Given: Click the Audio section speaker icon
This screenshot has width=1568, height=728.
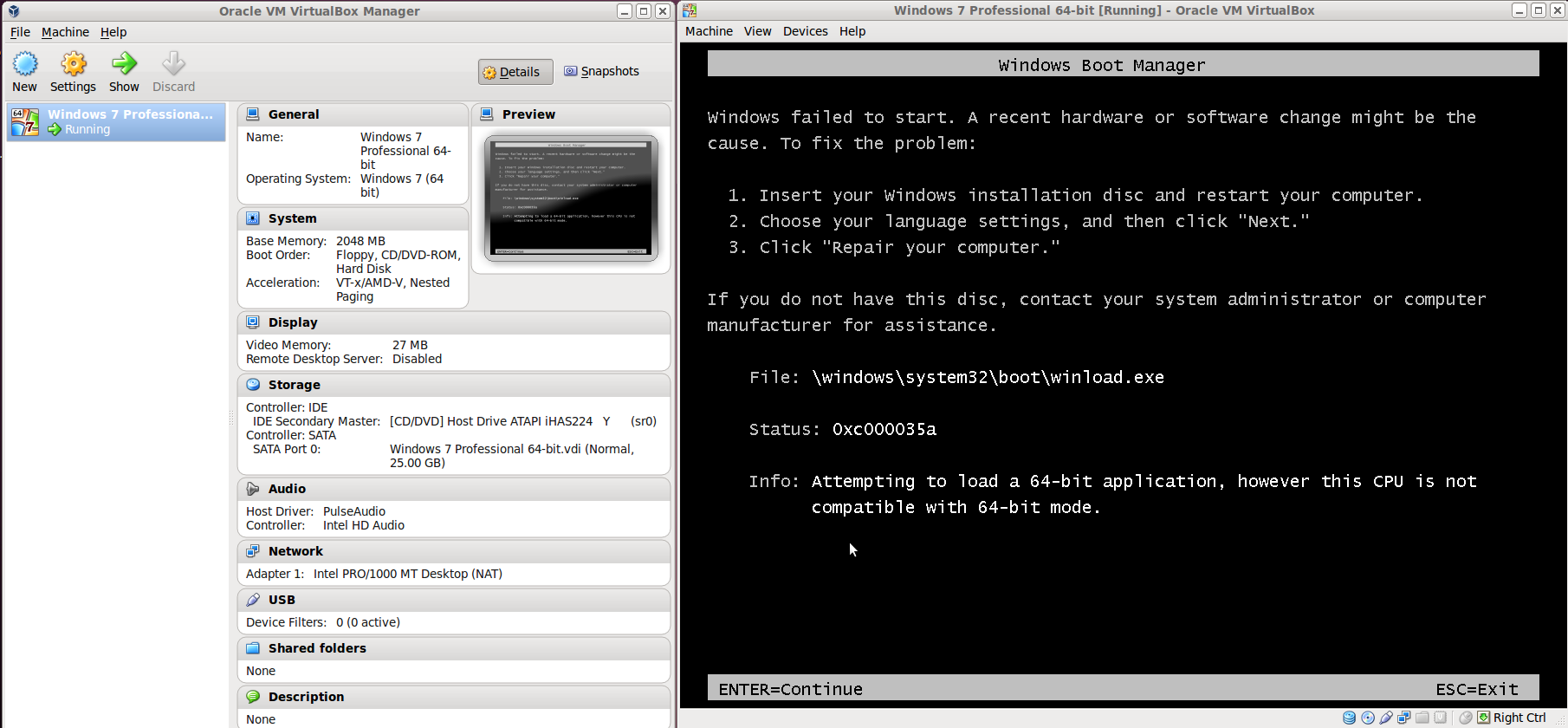Looking at the screenshot, I should 253,488.
